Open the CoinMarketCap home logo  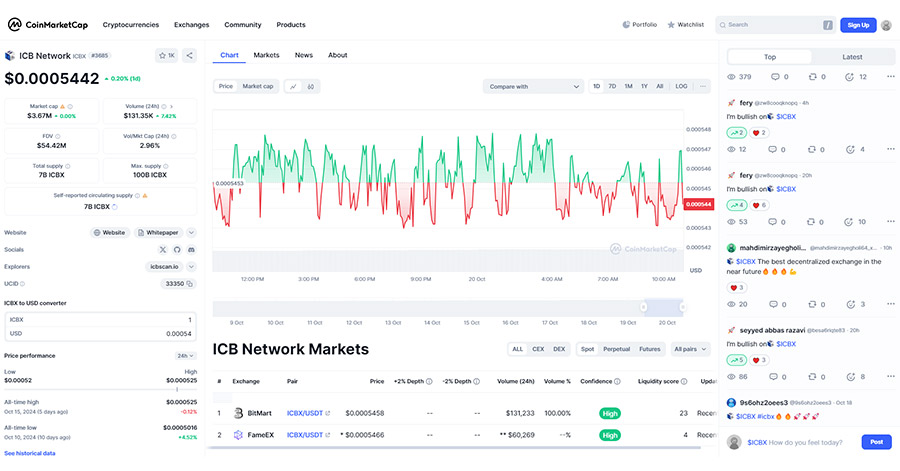[48, 25]
